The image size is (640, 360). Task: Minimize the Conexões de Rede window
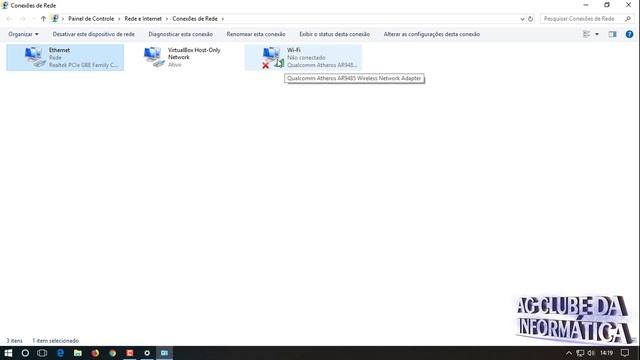tap(586, 5)
